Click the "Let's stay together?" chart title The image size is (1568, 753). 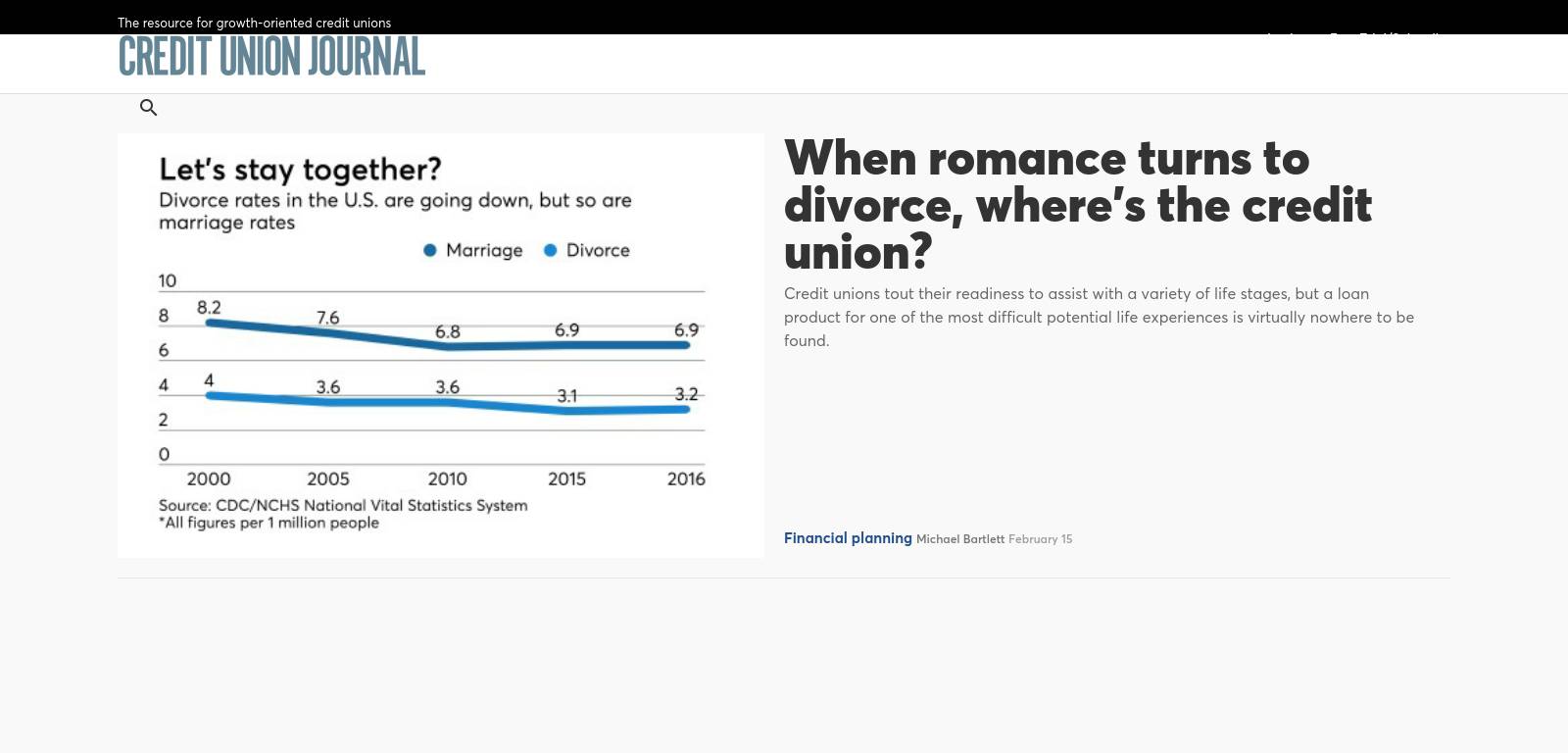pyautogui.click(x=300, y=170)
